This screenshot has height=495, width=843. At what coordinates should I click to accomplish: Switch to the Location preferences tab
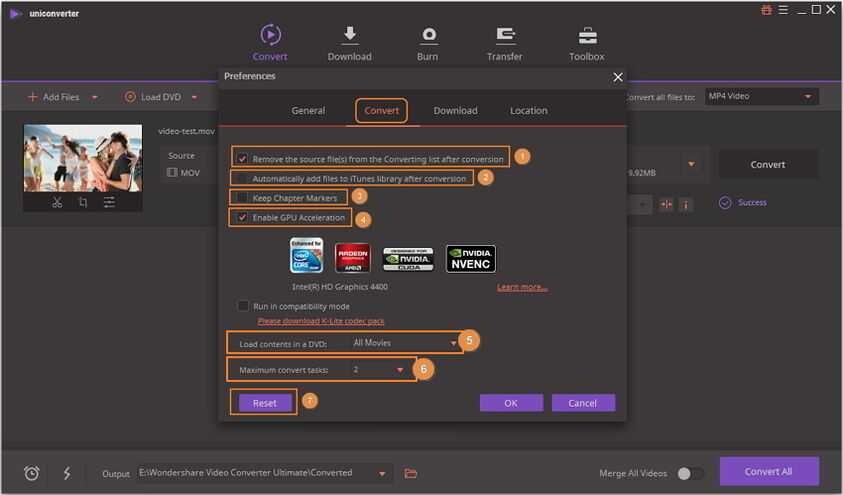[x=528, y=111]
